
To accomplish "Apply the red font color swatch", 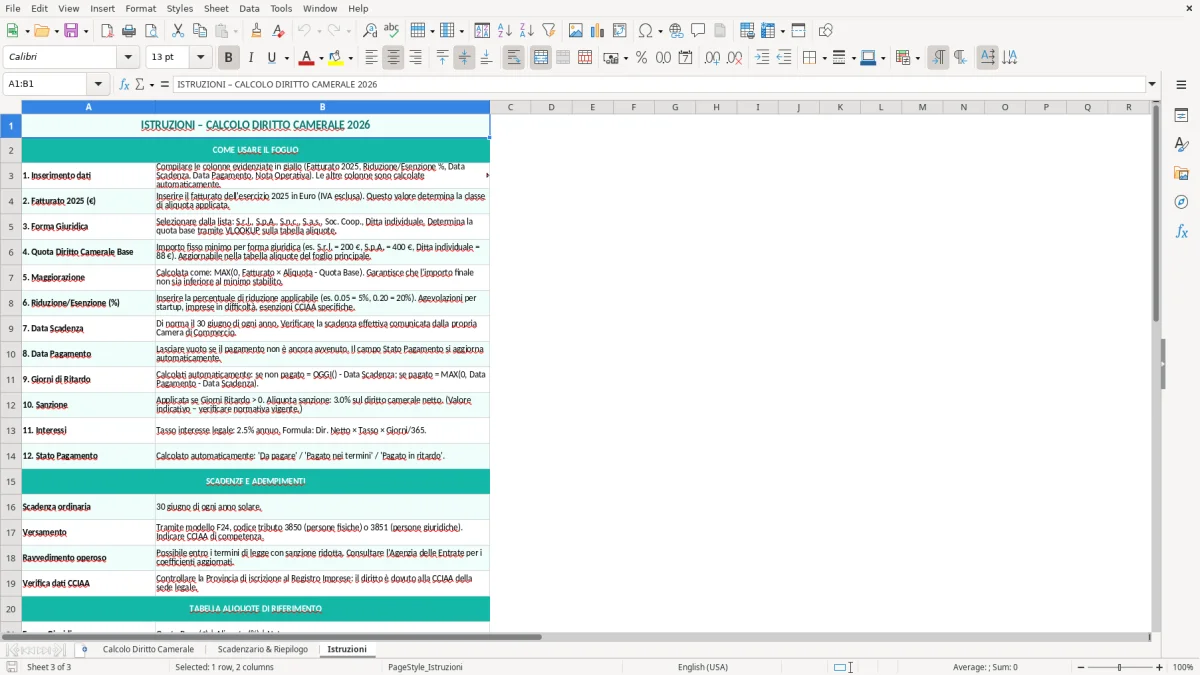I will click(x=306, y=58).
